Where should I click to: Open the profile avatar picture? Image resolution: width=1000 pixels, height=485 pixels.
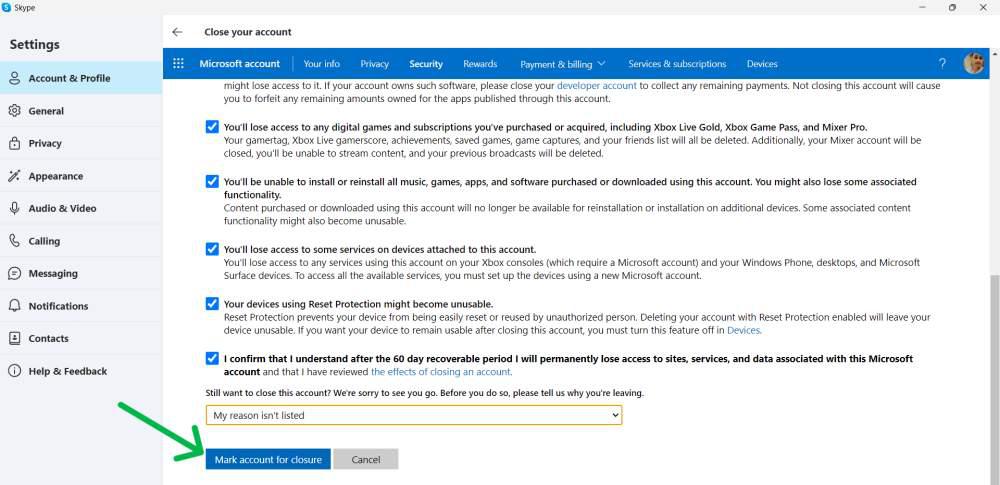pos(973,64)
